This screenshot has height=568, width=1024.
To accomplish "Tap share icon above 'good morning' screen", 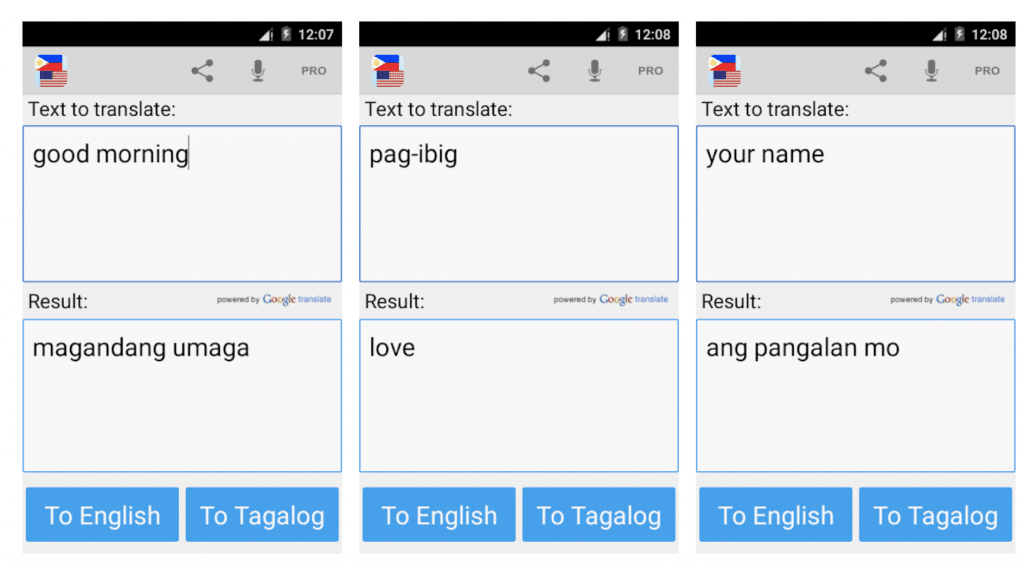I will tap(202, 71).
